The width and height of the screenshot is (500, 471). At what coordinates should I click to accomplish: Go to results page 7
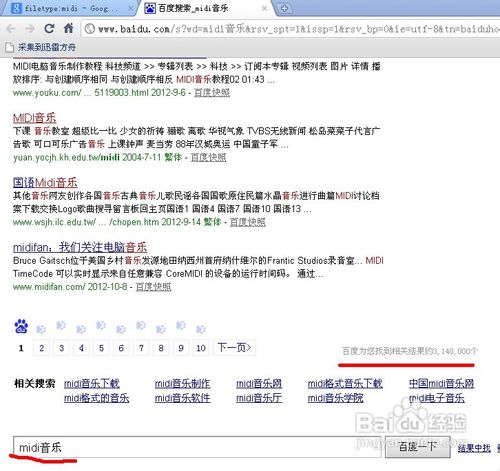click(x=141, y=348)
